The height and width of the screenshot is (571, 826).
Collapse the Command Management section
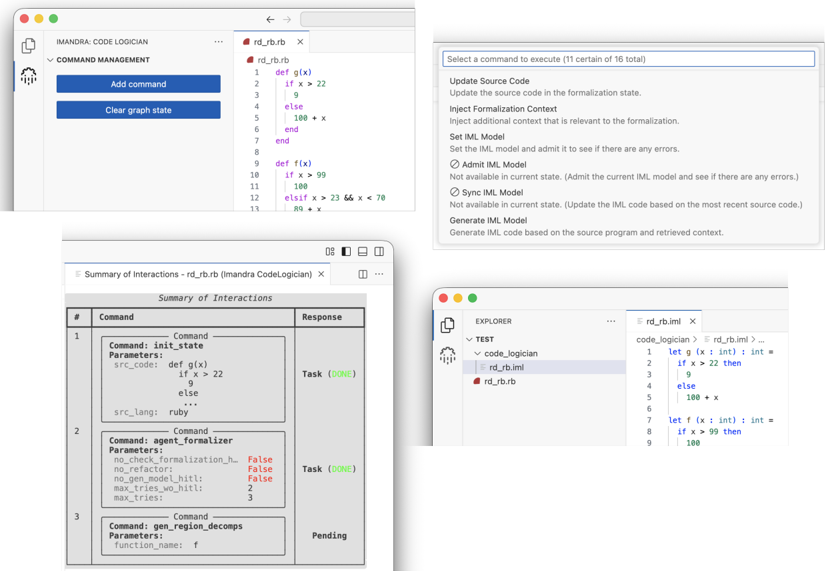click(x=51, y=60)
